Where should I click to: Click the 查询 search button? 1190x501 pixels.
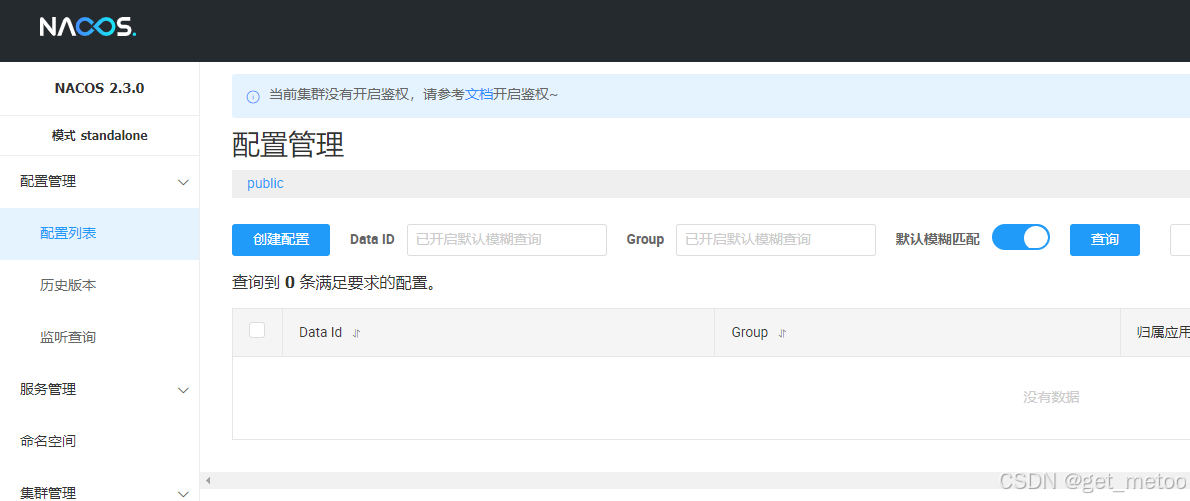[x=1104, y=240]
